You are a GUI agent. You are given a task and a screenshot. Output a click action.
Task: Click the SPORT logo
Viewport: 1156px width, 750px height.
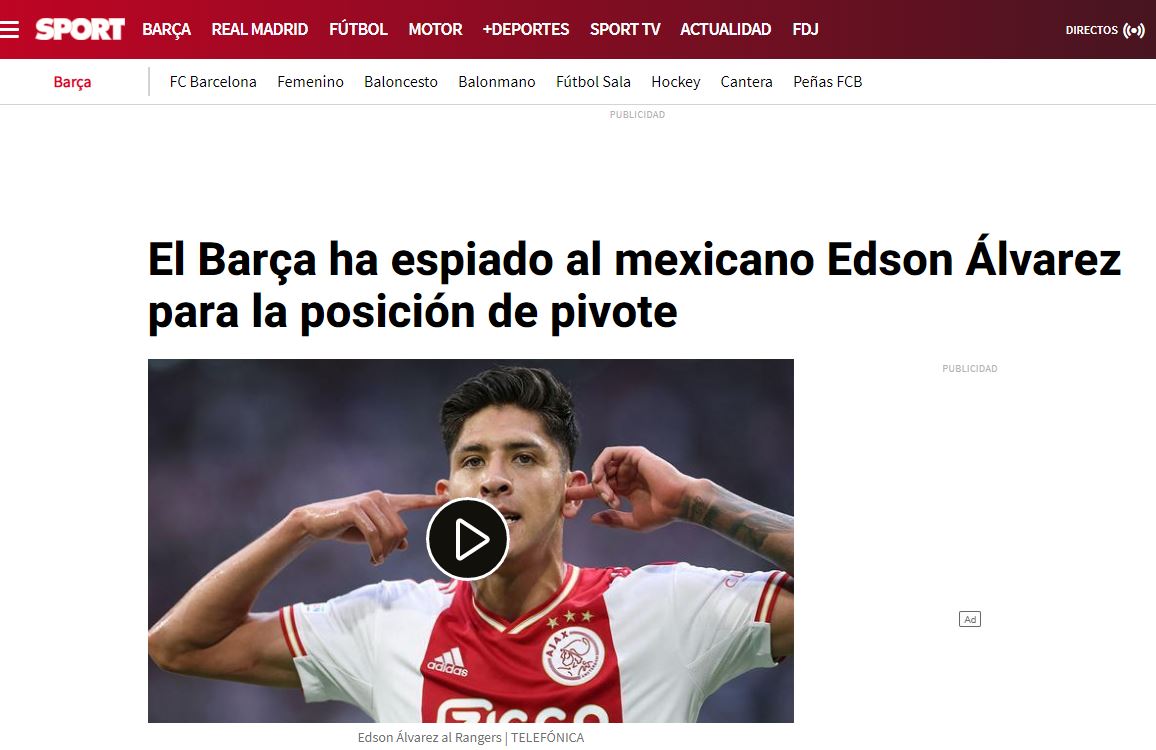click(x=80, y=29)
